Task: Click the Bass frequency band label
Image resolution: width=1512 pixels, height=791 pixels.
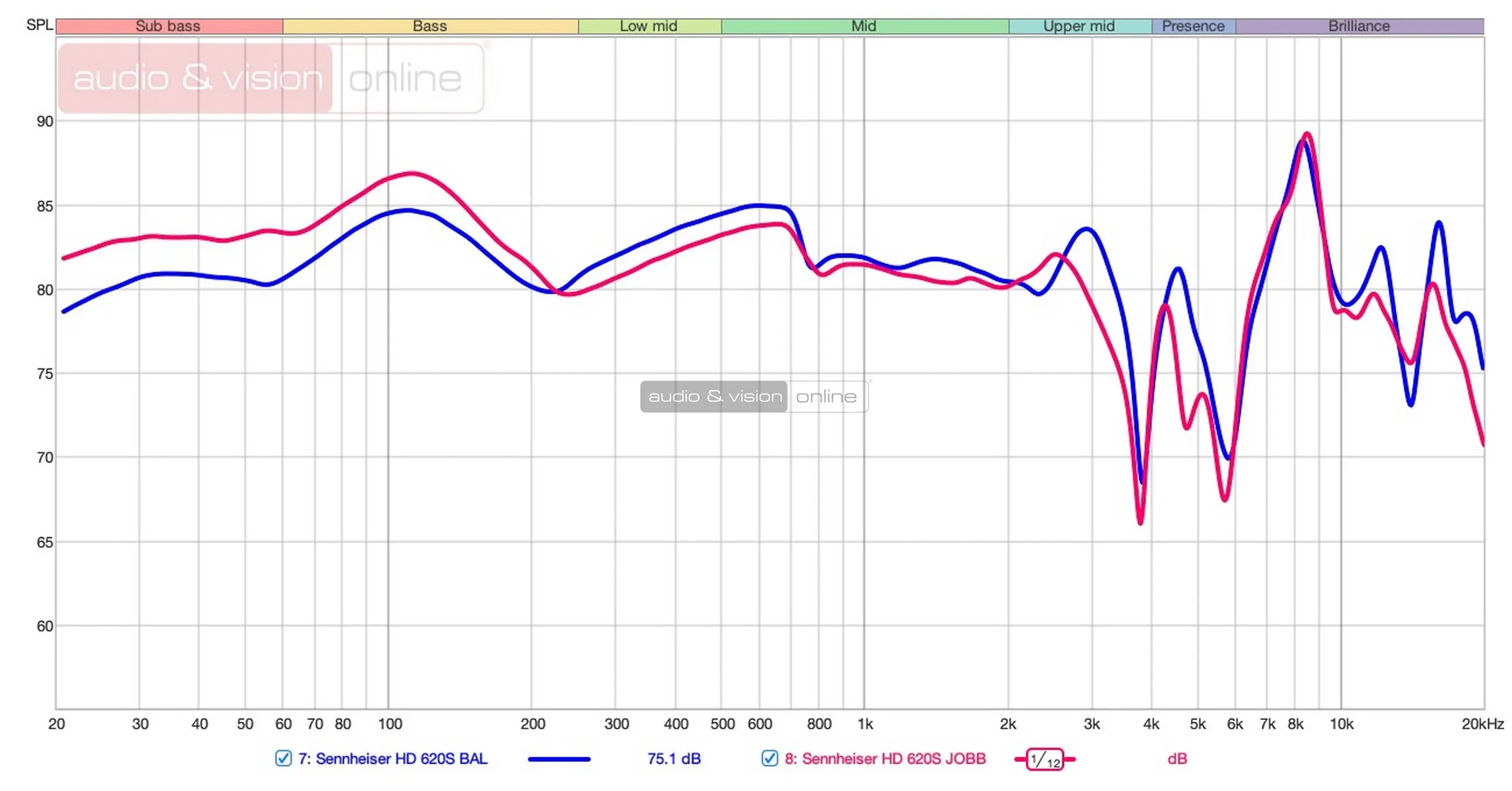Action: (430, 26)
